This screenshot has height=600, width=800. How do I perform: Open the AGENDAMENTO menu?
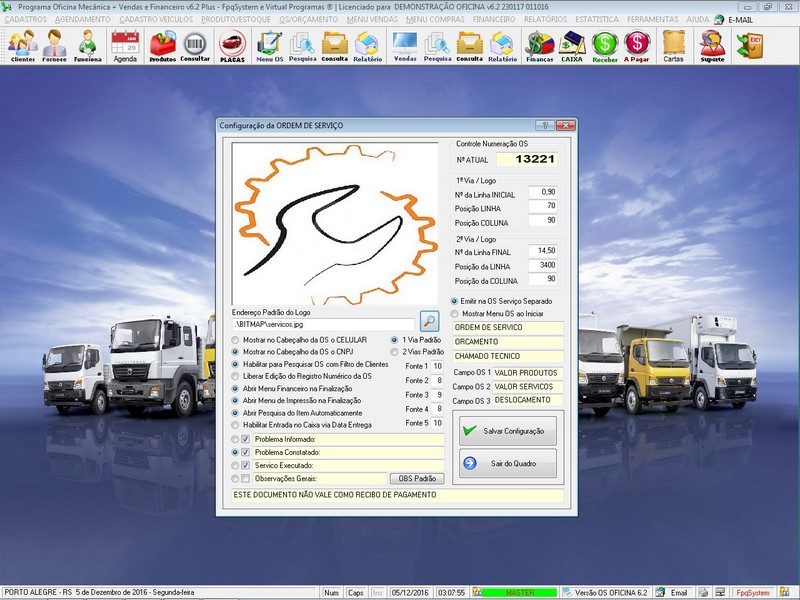(83, 19)
